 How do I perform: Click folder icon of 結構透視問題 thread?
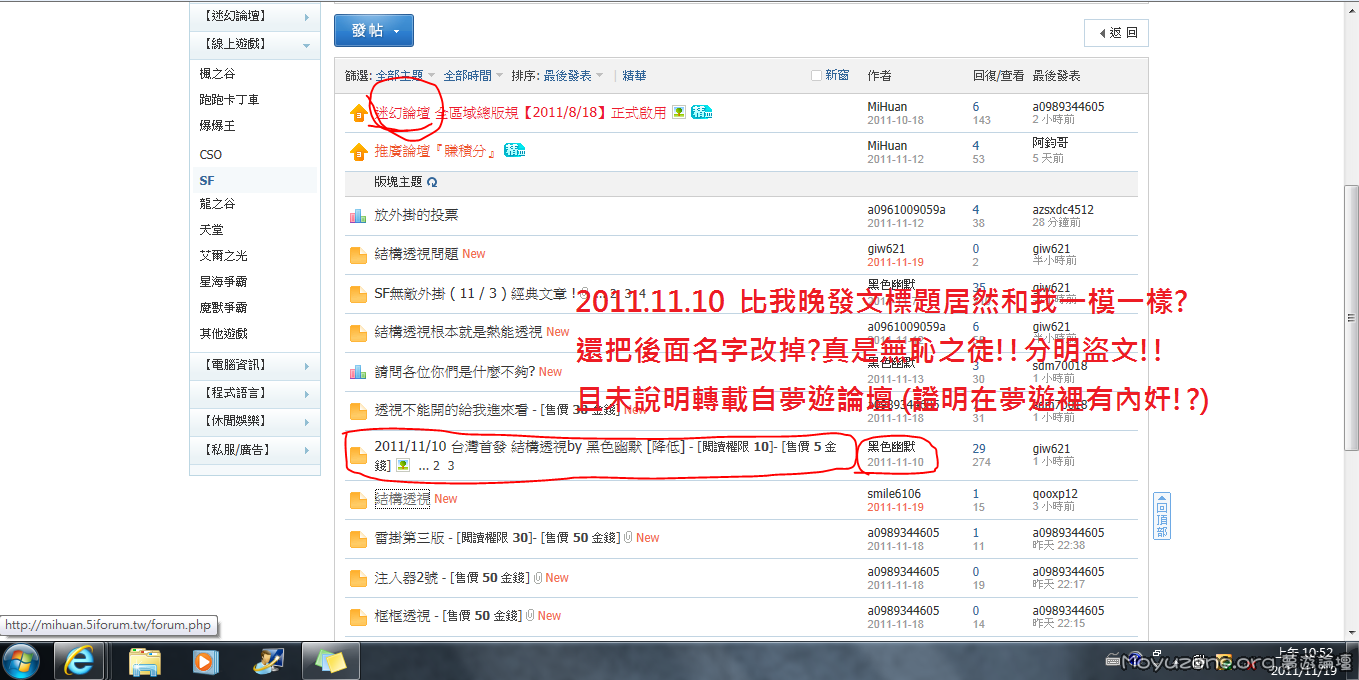click(358, 255)
